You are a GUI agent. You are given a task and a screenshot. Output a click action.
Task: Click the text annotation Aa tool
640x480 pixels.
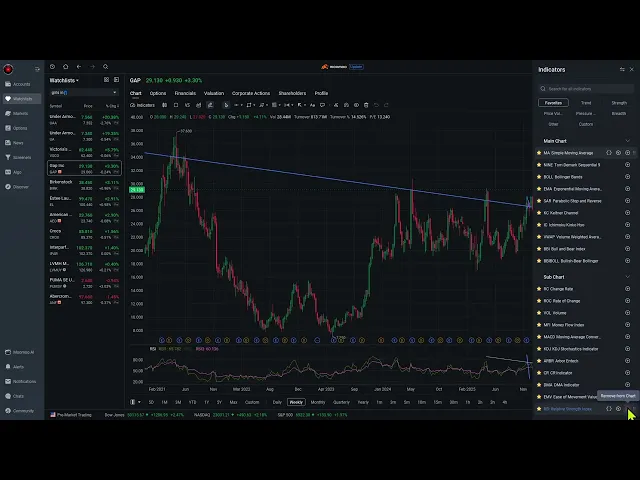coord(312,105)
